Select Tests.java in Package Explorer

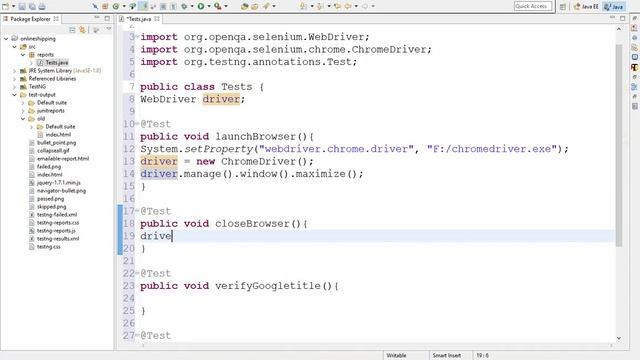tap(56, 62)
